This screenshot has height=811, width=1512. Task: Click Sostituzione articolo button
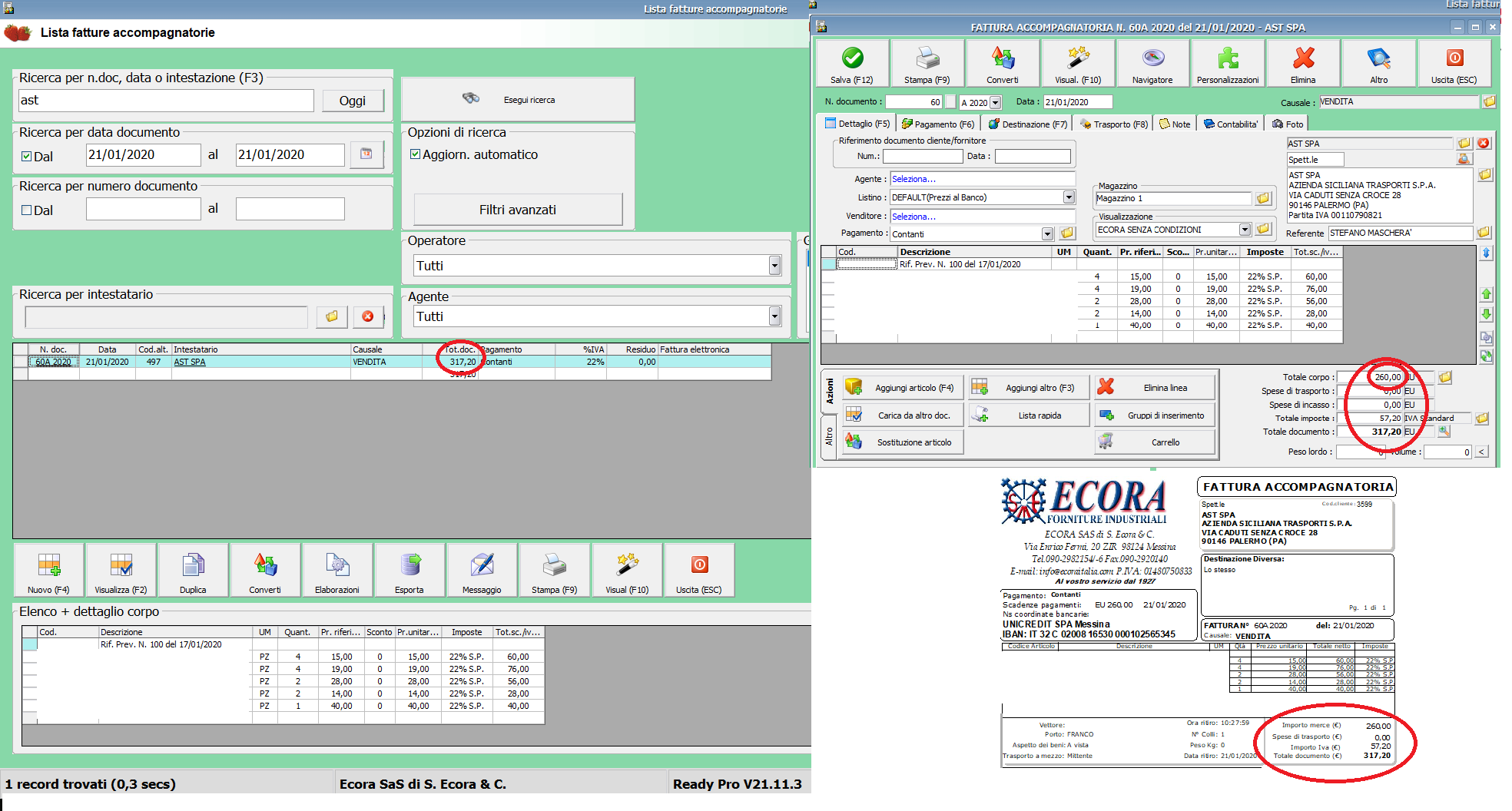tap(903, 442)
